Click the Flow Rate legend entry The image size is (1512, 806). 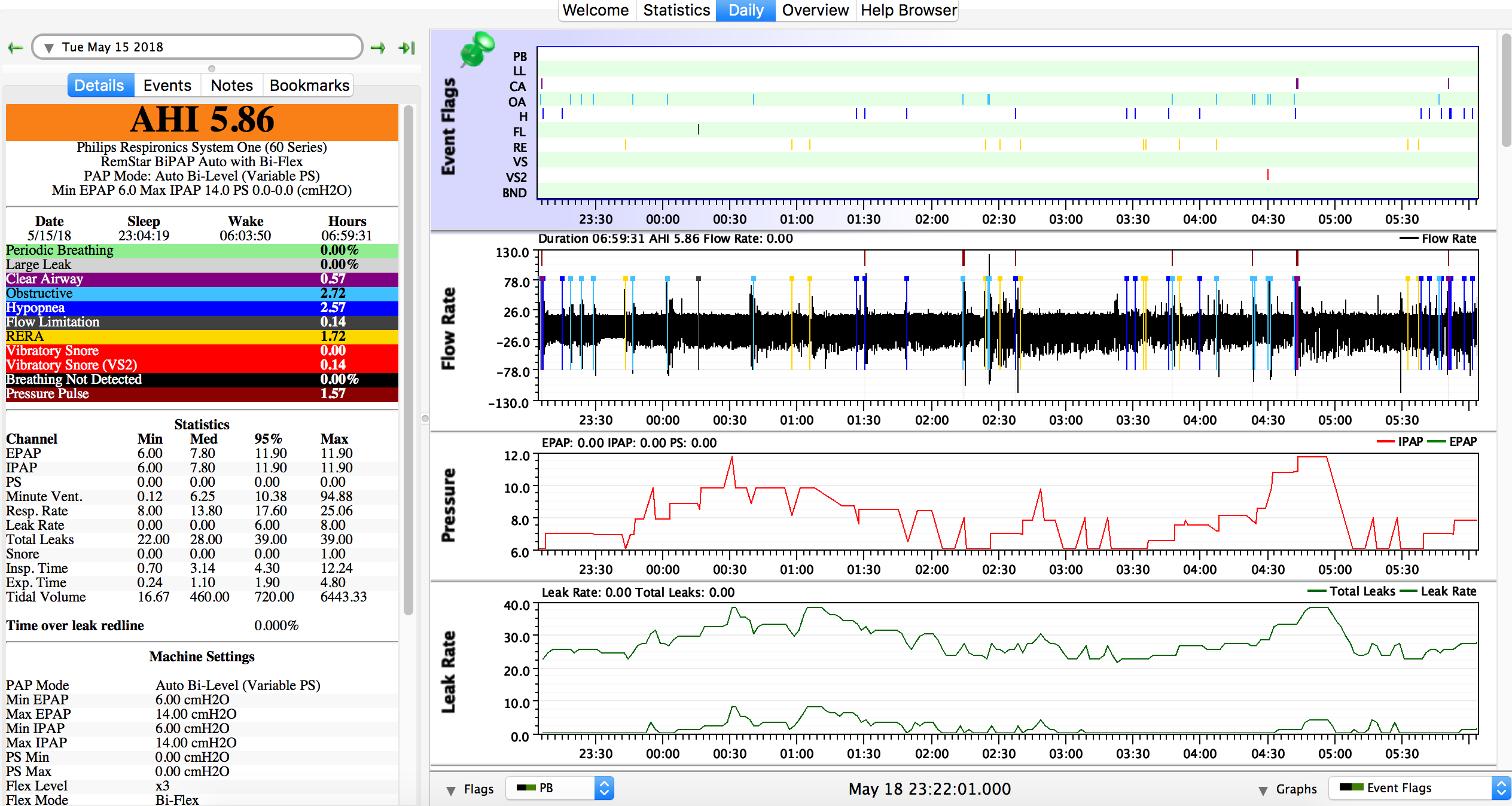click(1438, 239)
